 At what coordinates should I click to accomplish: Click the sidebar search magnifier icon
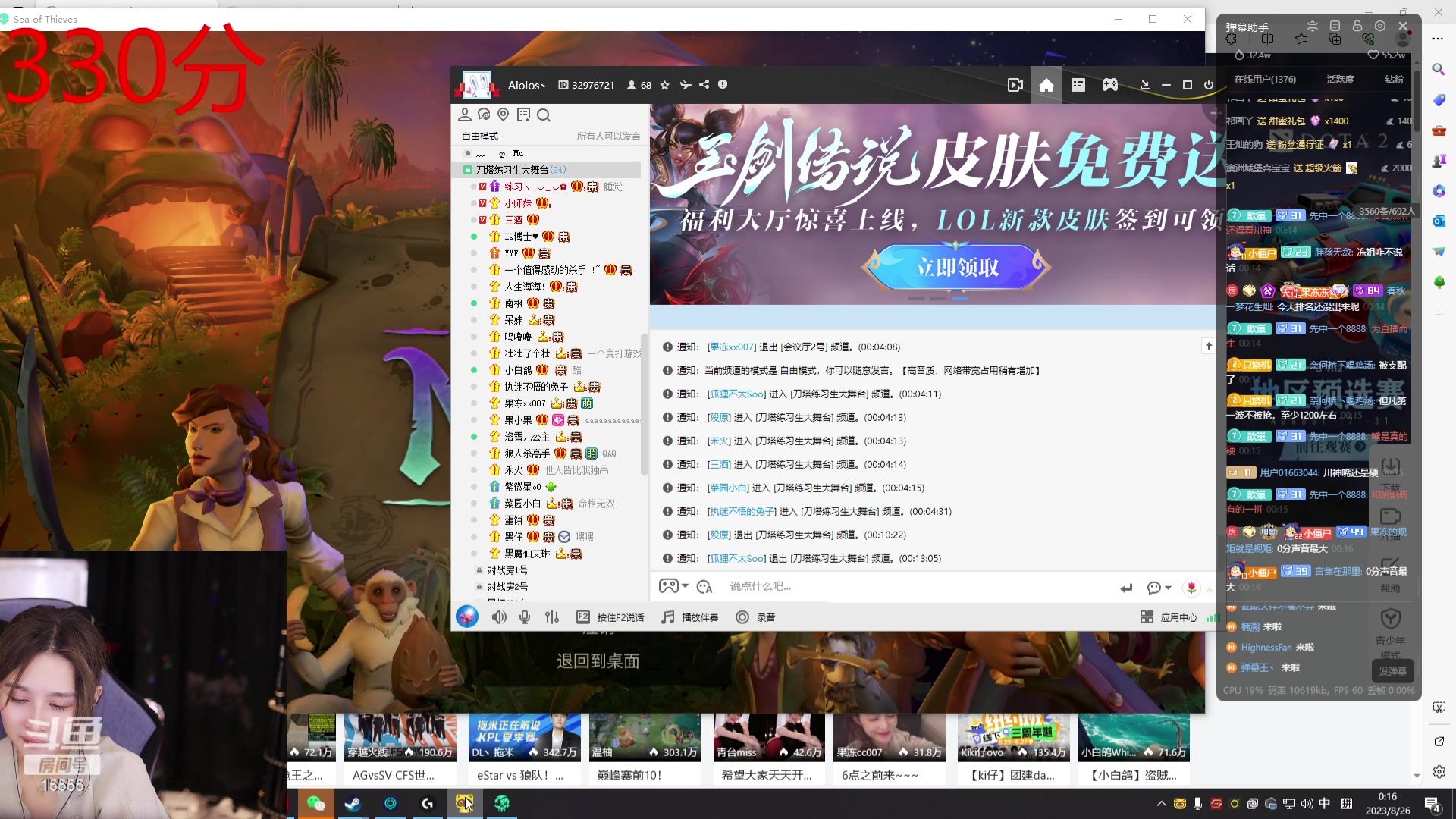1439,69
